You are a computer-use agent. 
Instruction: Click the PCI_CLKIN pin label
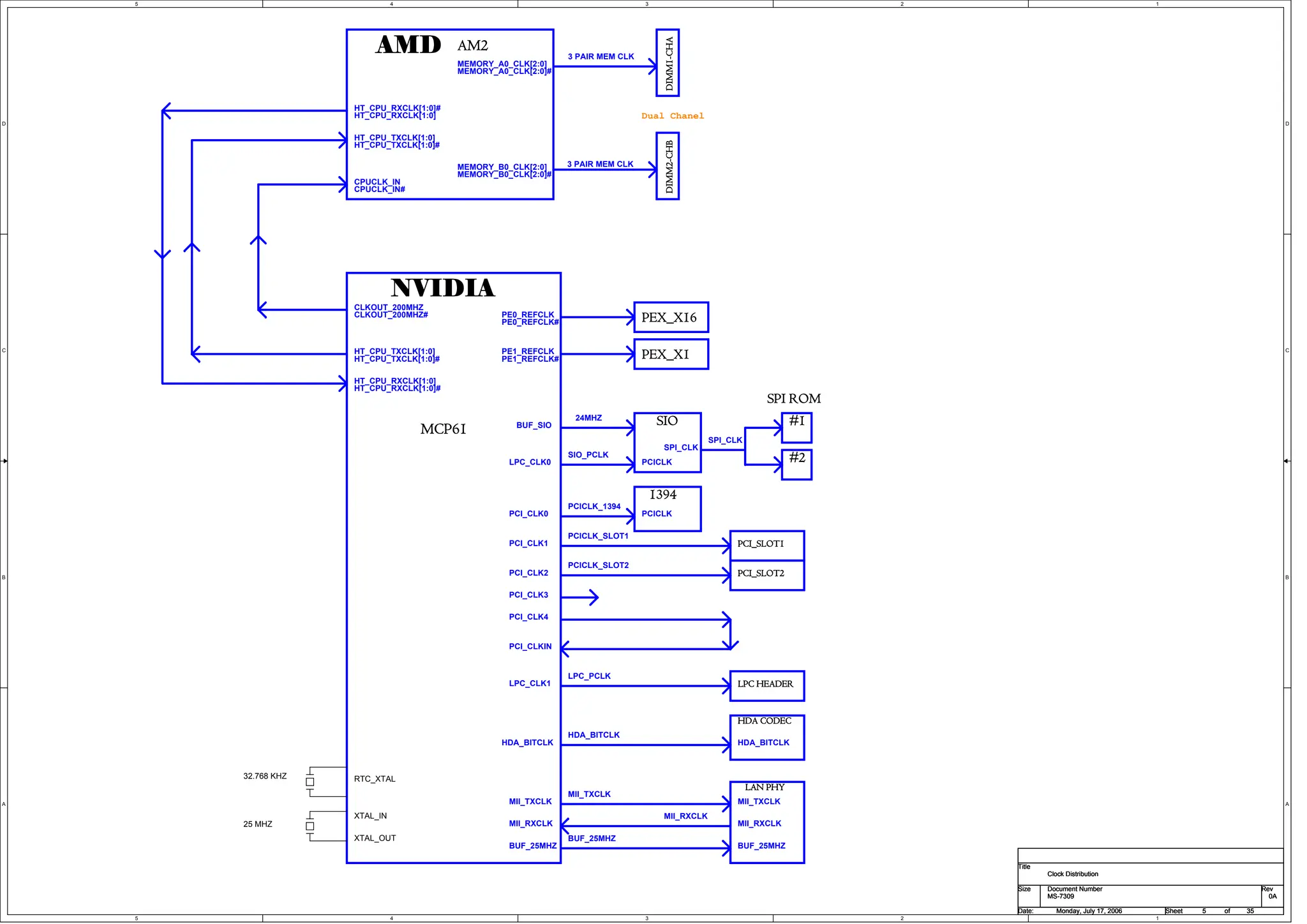pos(530,646)
